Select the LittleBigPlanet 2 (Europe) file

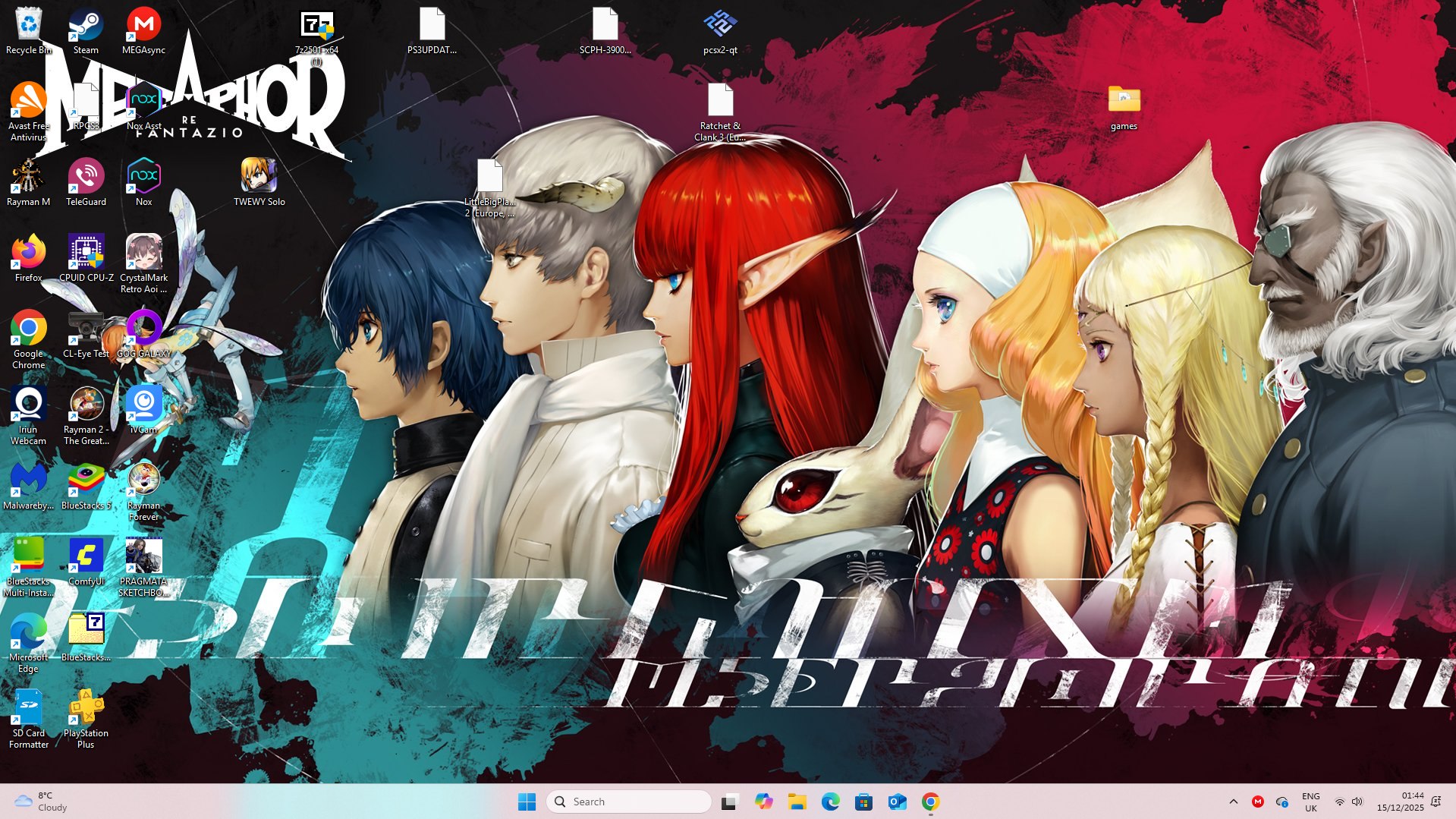click(x=489, y=188)
